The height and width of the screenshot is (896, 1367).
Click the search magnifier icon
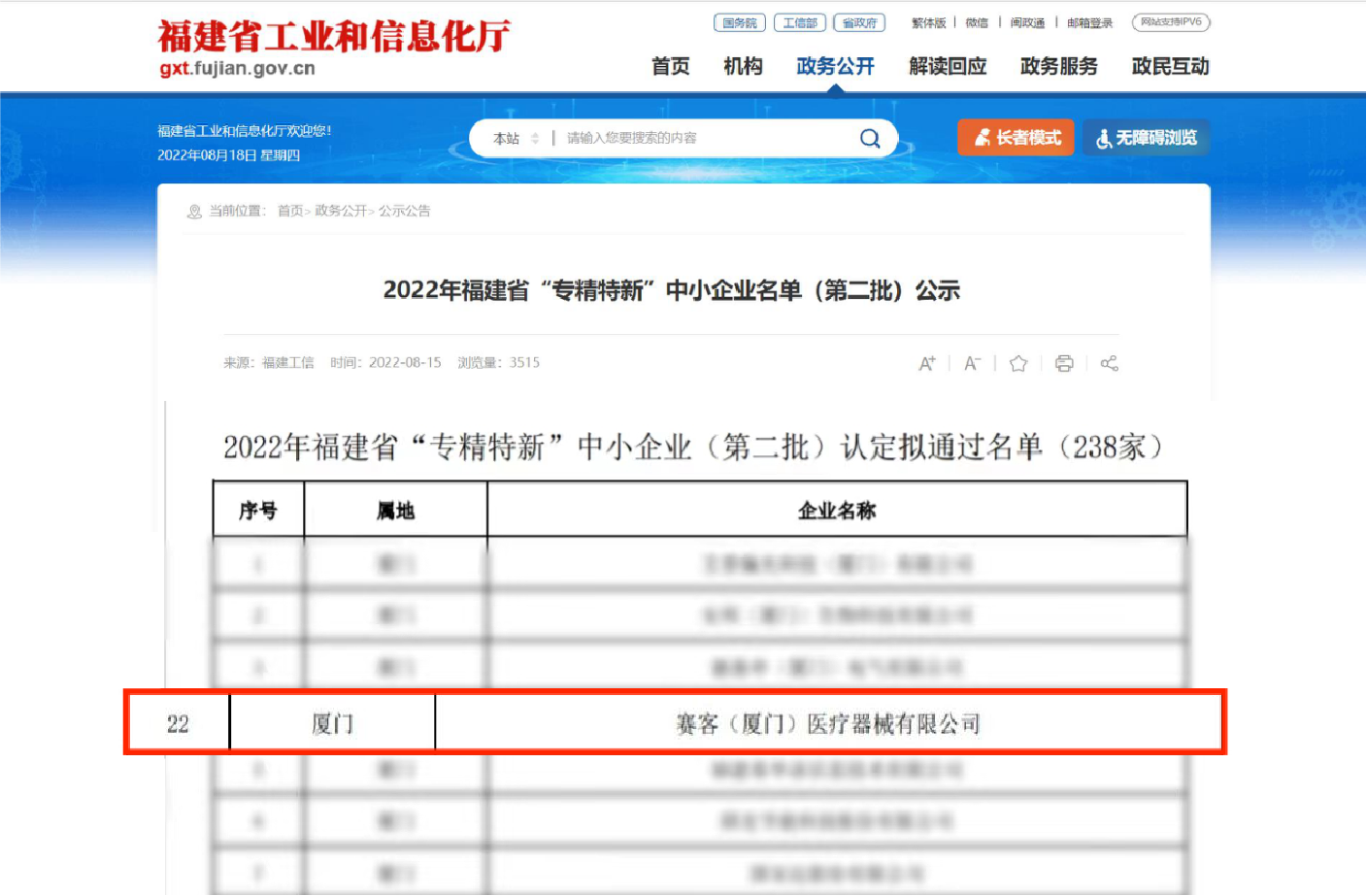870,139
